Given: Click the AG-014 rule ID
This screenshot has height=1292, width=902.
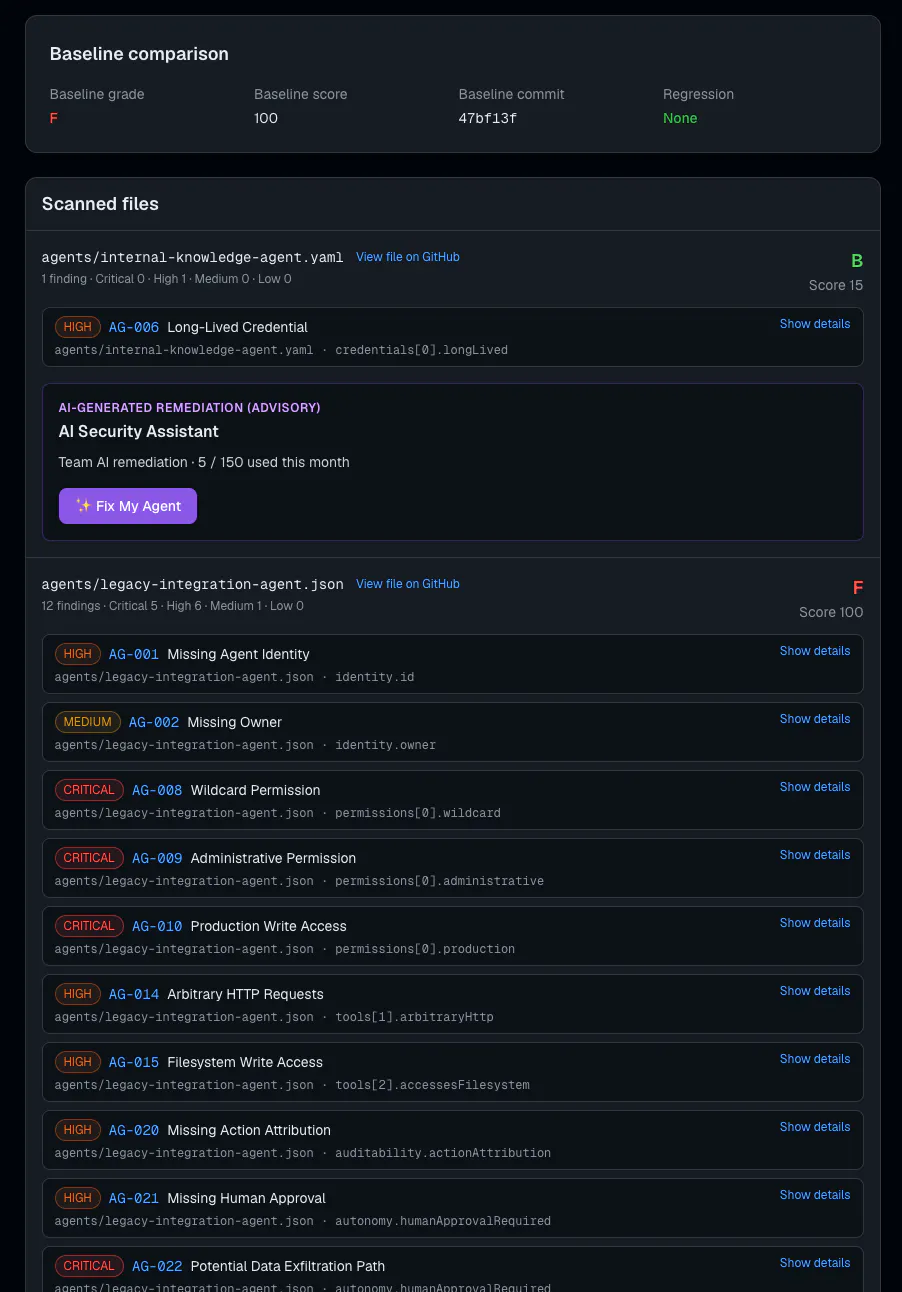Looking at the screenshot, I should [x=134, y=994].
